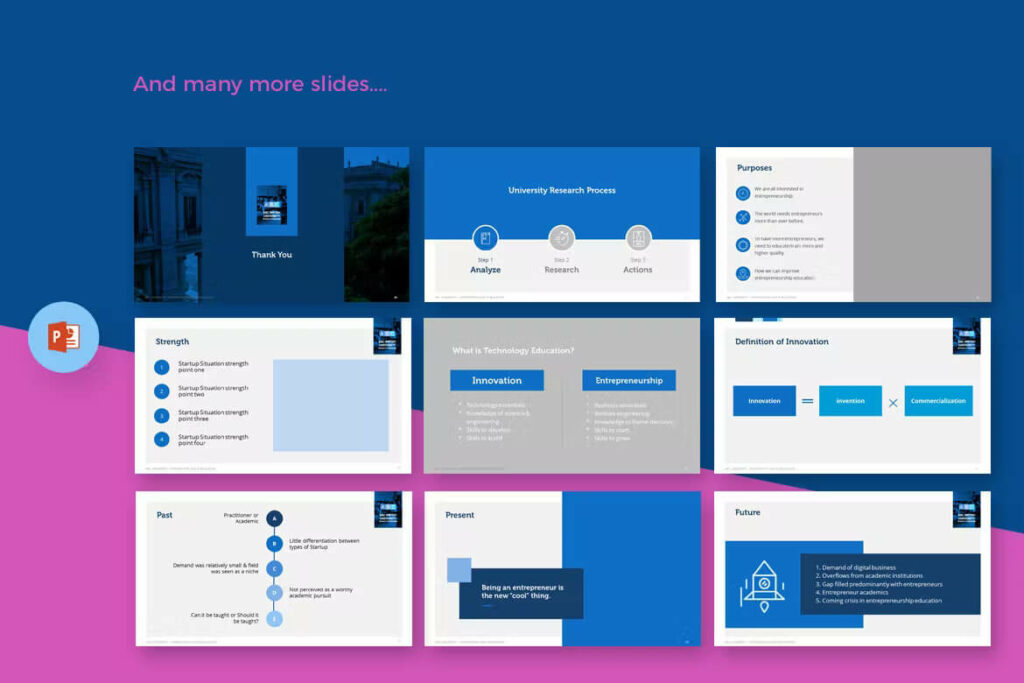Click the Entrepreneurship button on Technology Education slide
Viewport: 1024px width, 683px height.
[x=629, y=380]
